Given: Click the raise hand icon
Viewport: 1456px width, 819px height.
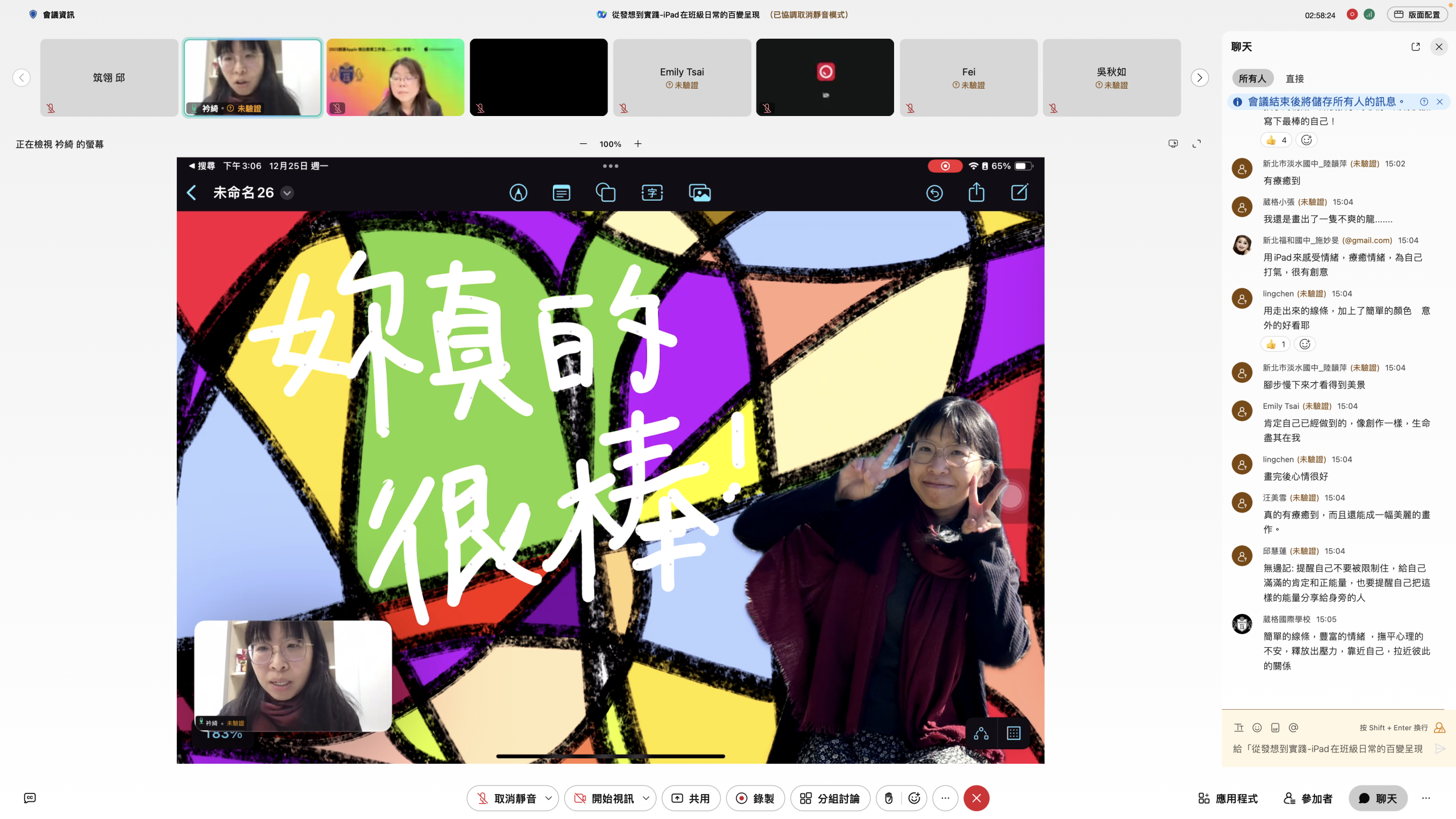Looking at the screenshot, I should point(889,798).
